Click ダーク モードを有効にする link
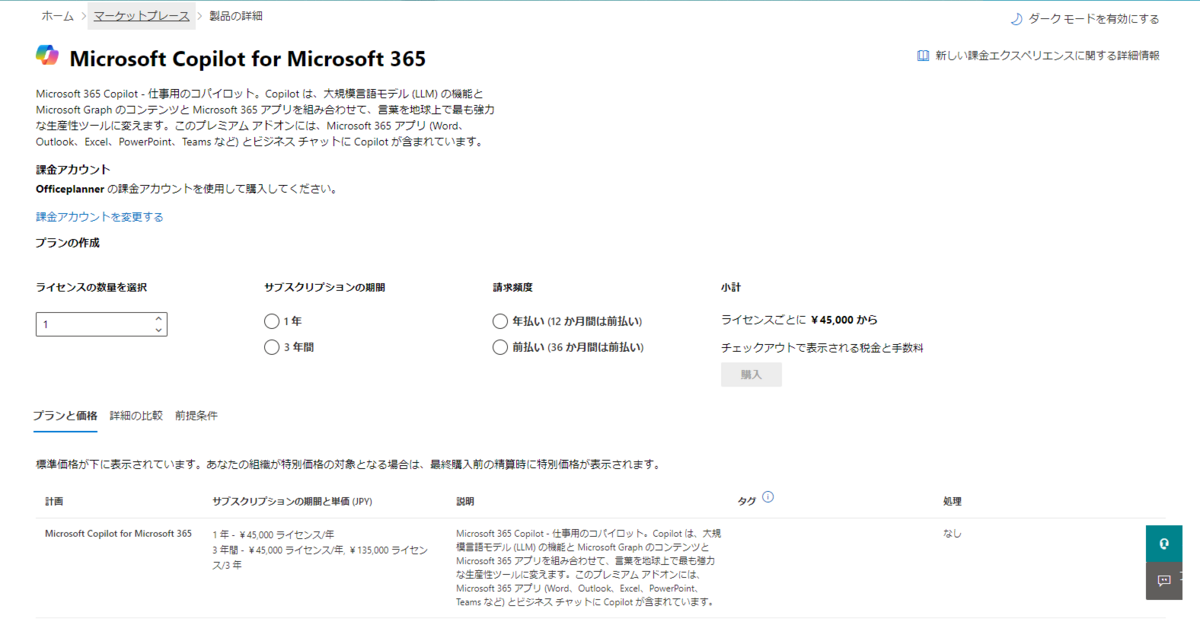 point(1093,18)
